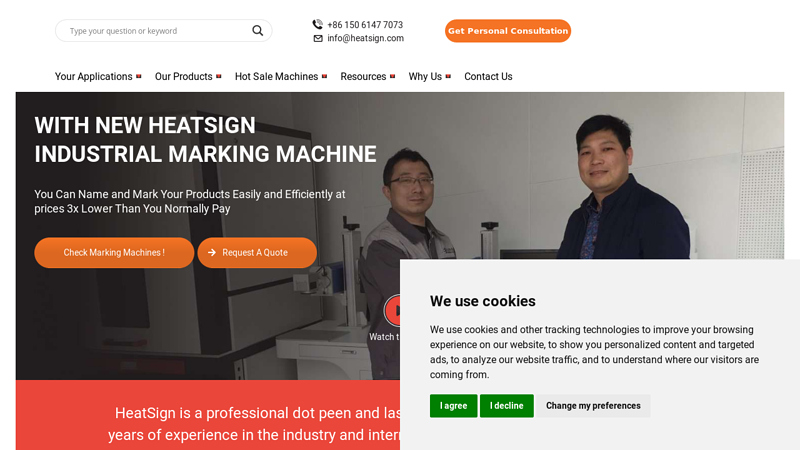Viewport: 800px width, 450px height.
Task: Click the email envelope icon
Action: click(318, 38)
